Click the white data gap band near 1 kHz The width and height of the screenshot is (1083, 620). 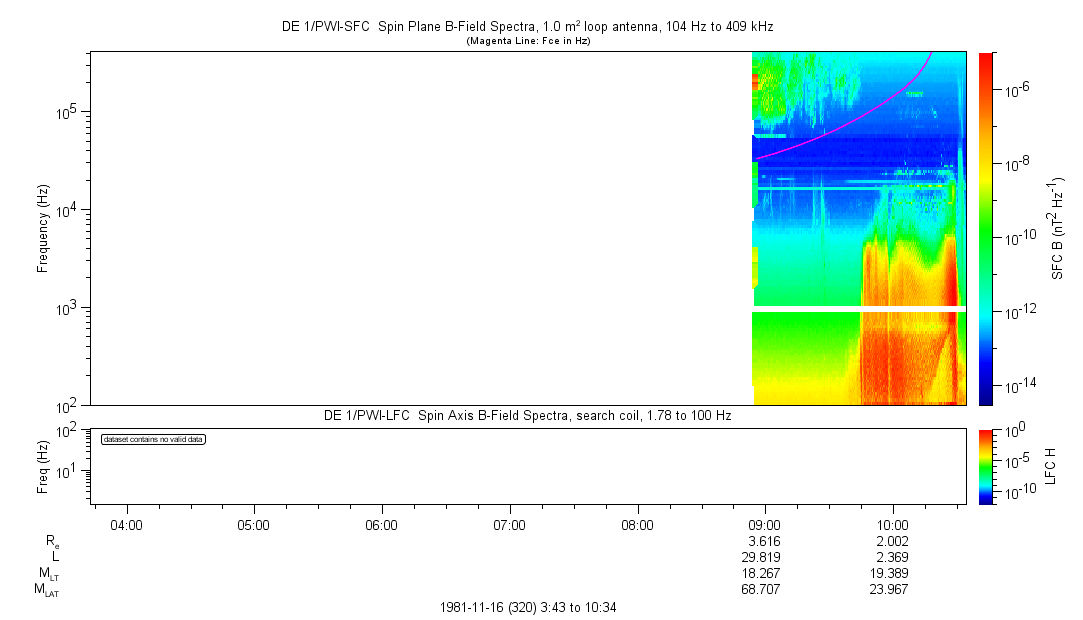[858, 309]
